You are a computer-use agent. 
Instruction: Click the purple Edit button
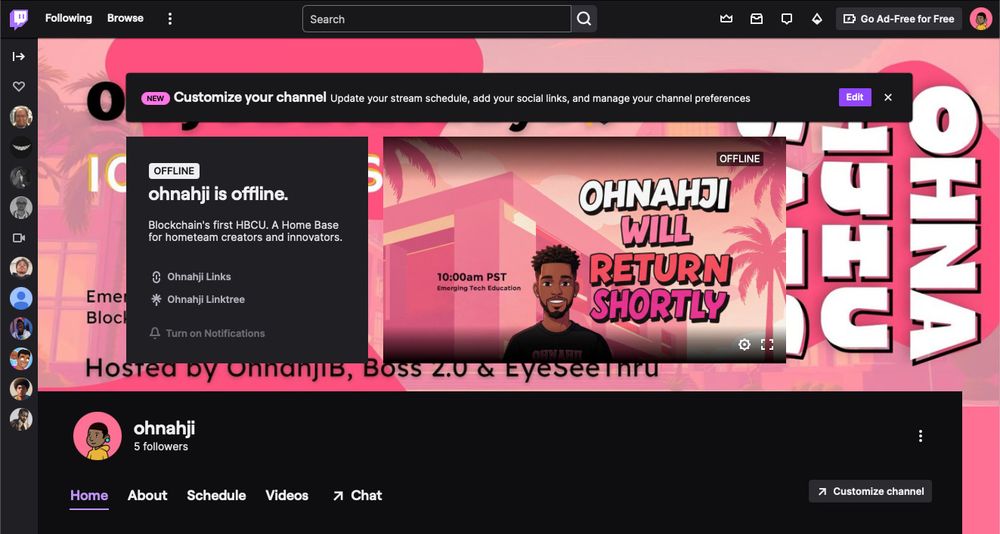pos(855,98)
